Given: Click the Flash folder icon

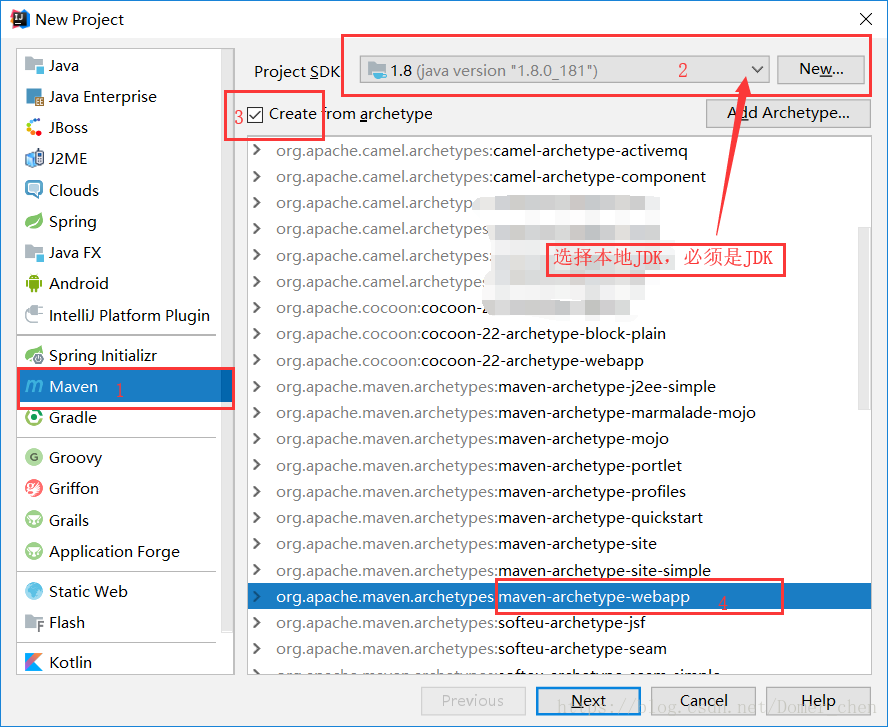Looking at the screenshot, I should click(34, 622).
